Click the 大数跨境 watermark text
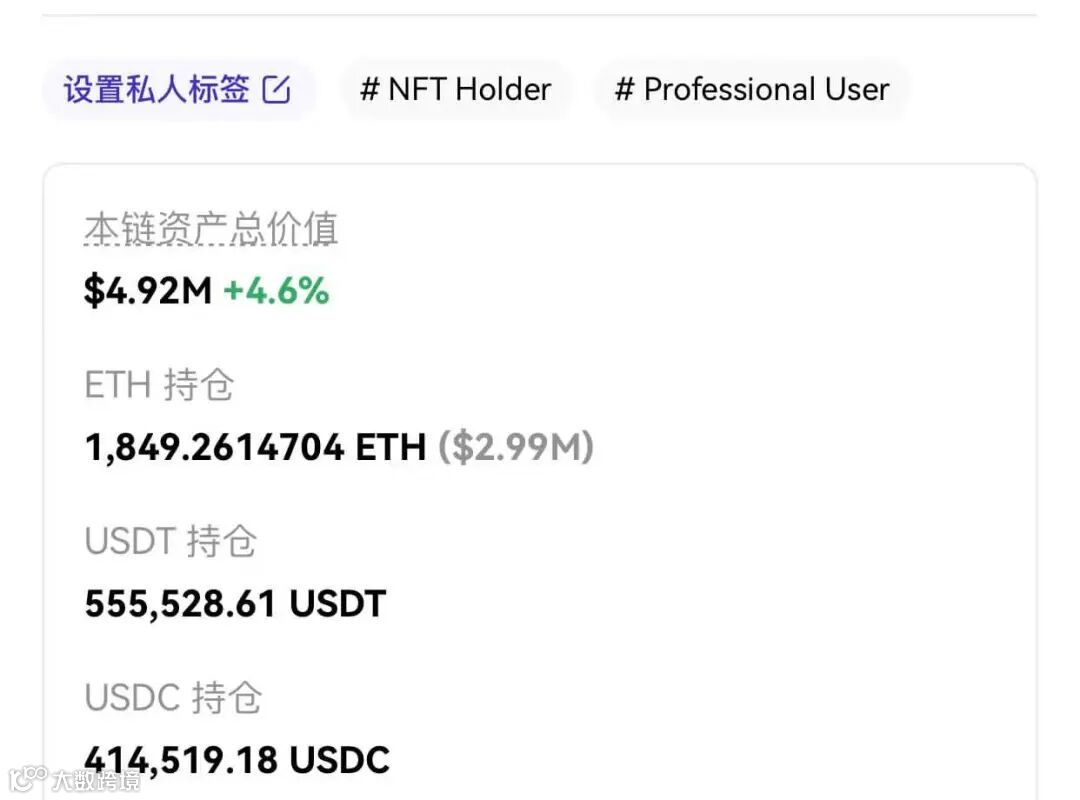 click(96, 781)
